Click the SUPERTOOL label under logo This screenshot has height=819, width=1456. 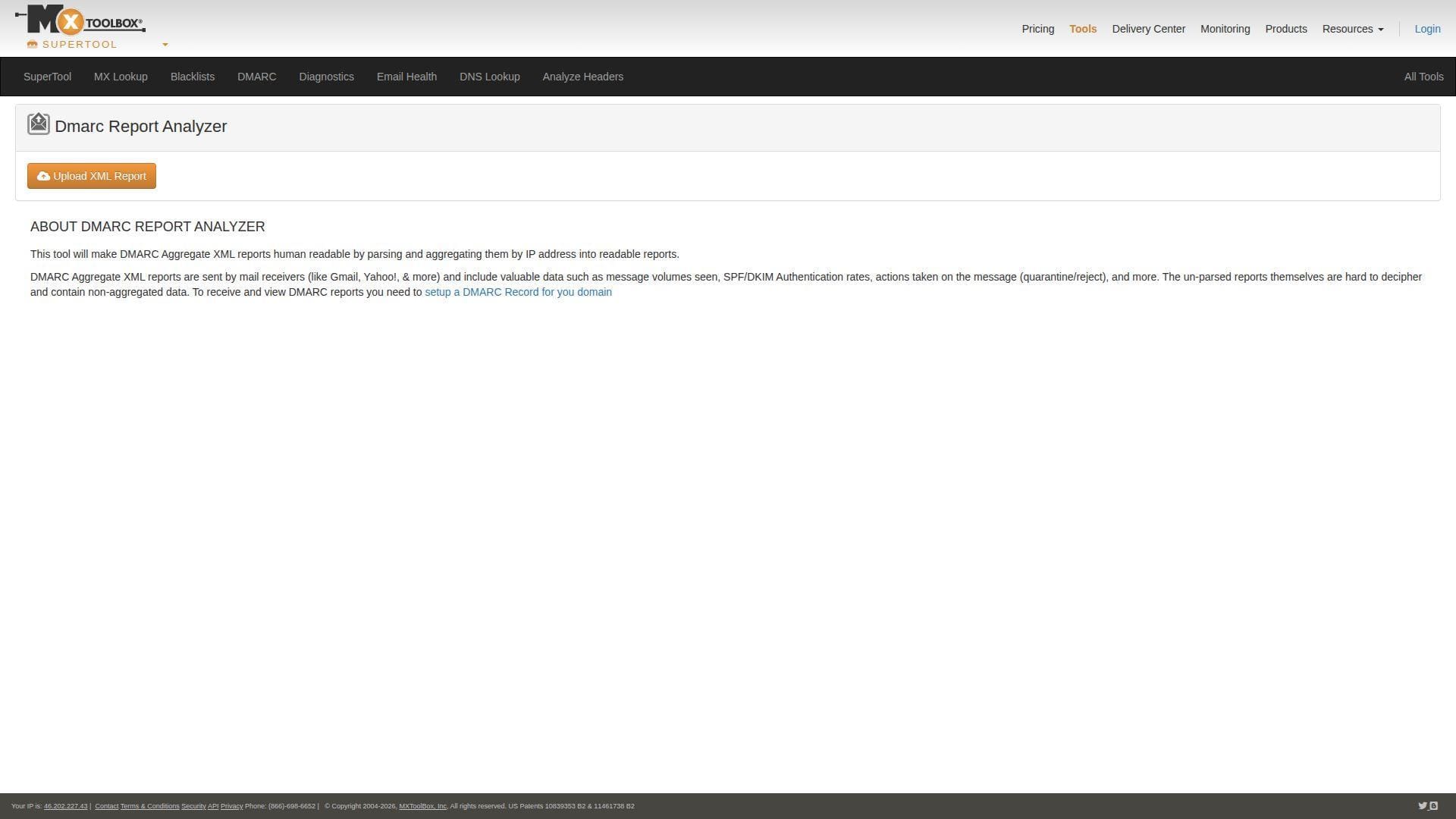(80, 45)
